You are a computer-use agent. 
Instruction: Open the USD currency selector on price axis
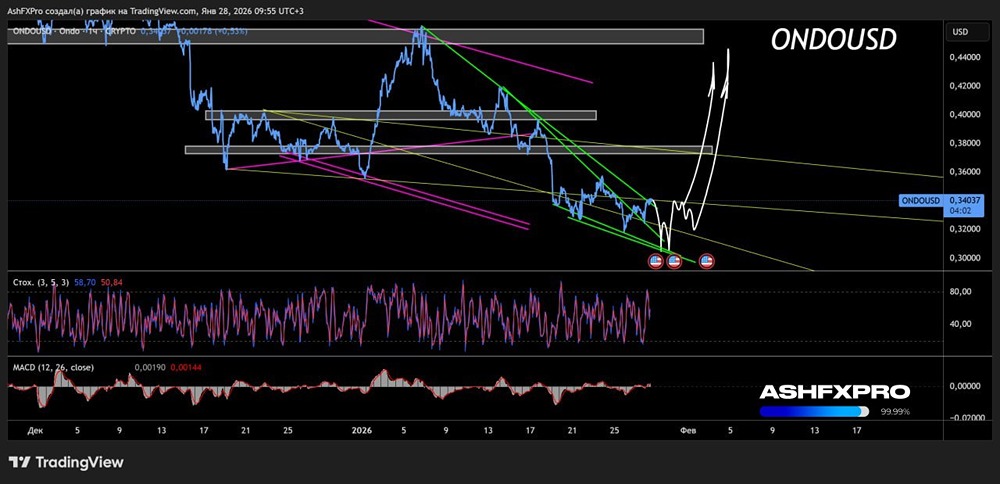click(960, 32)
